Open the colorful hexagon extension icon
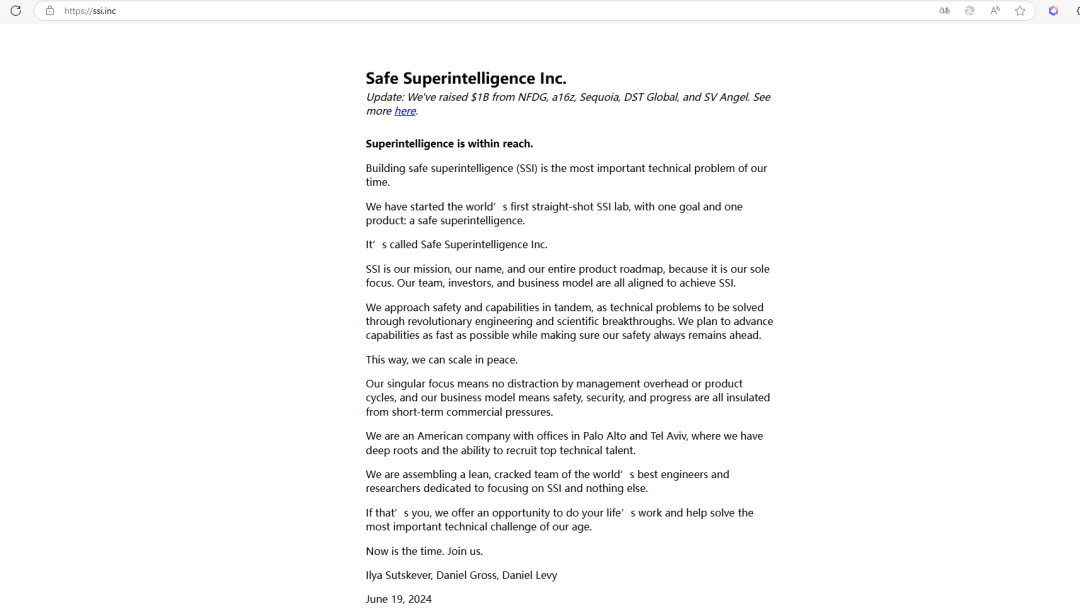This screenshot has width=1080, height=611. coord(1053,11)
